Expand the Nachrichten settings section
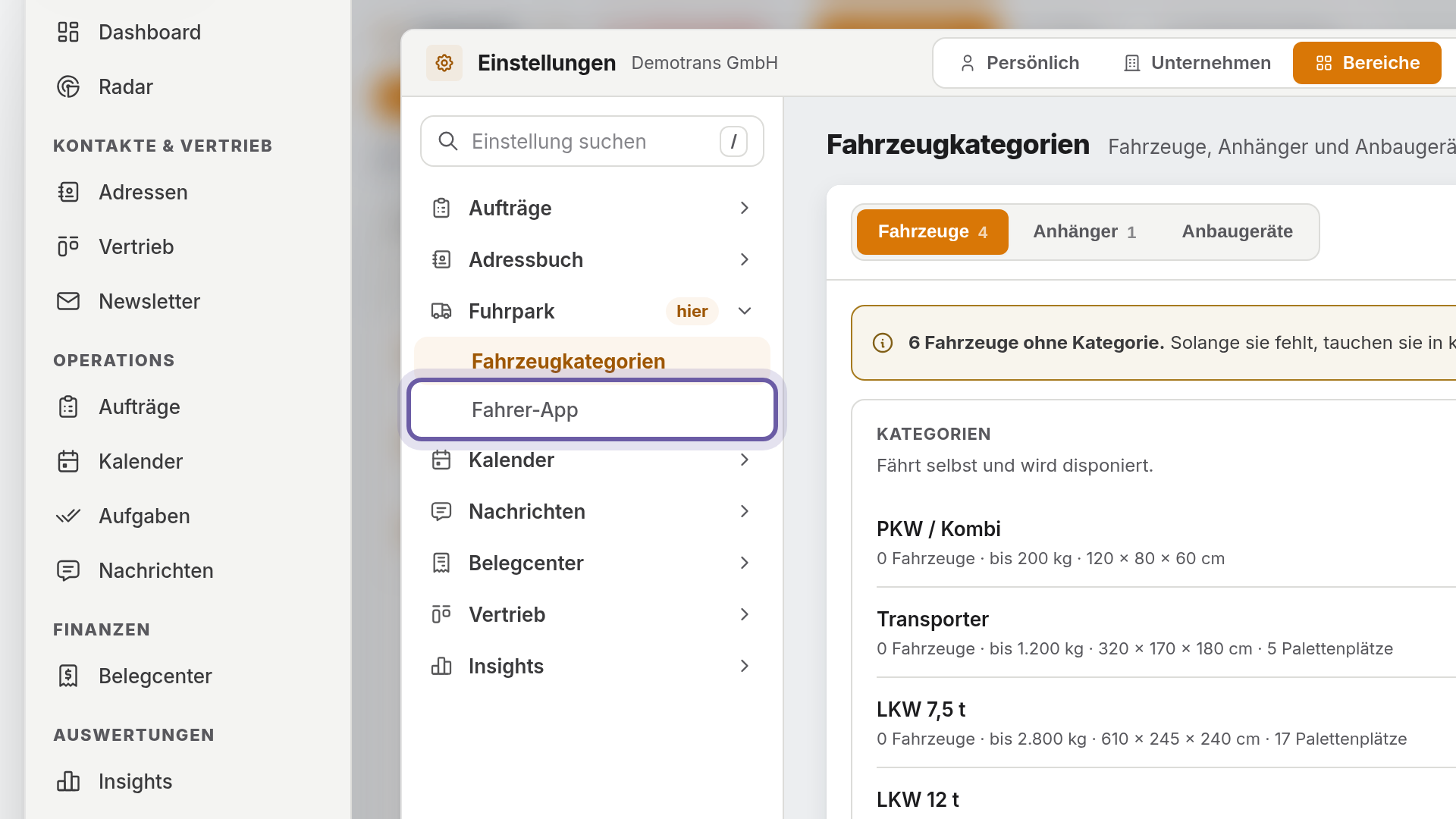1456x819 pixels. [x=592, y=511]
